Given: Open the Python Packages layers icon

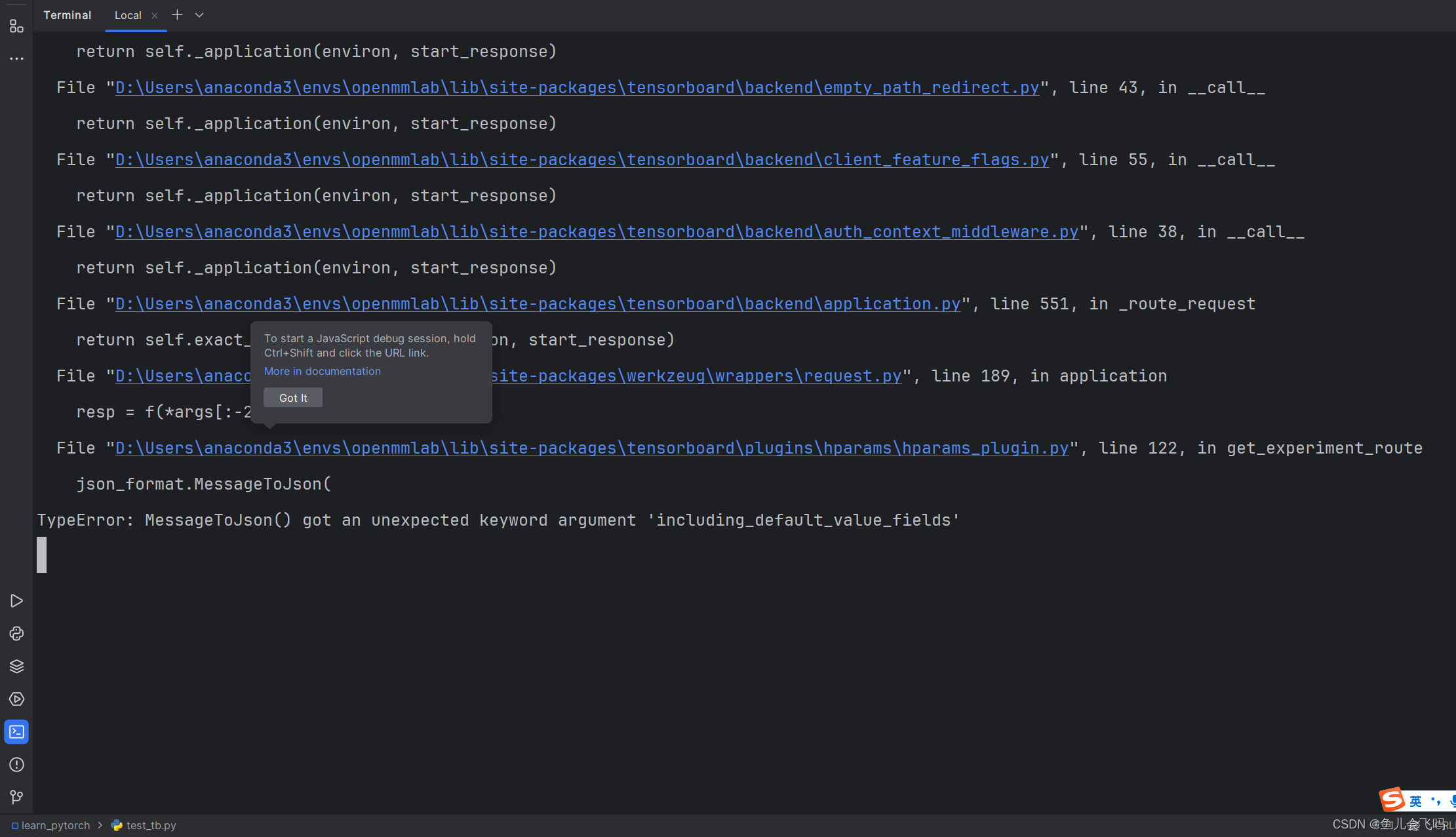Looking at the screenshot, I should [16, 667].
